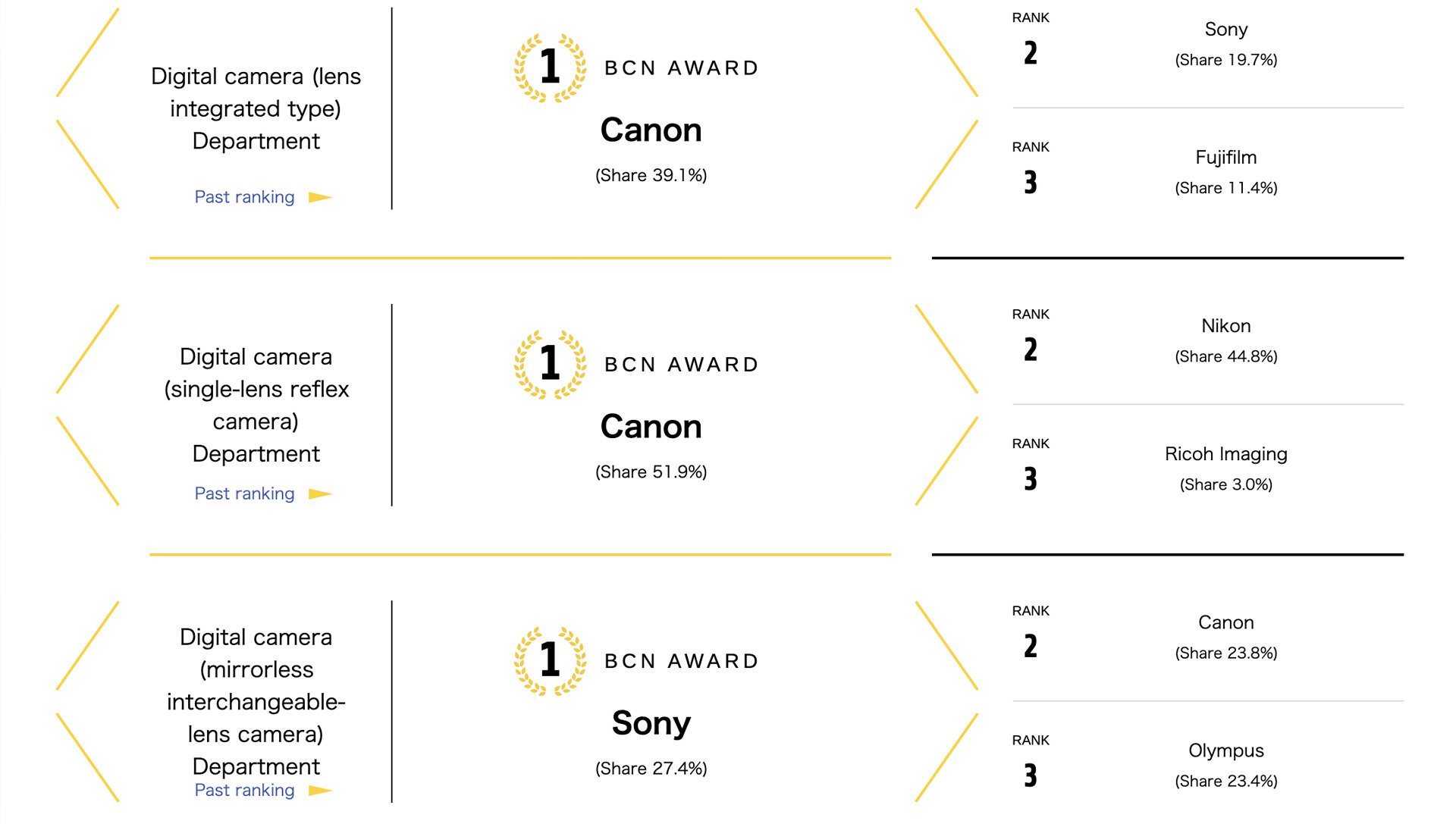Click yellow arrow beside mirrorless Past ranking
This screenshot has height=824, width=1456.
320,790
